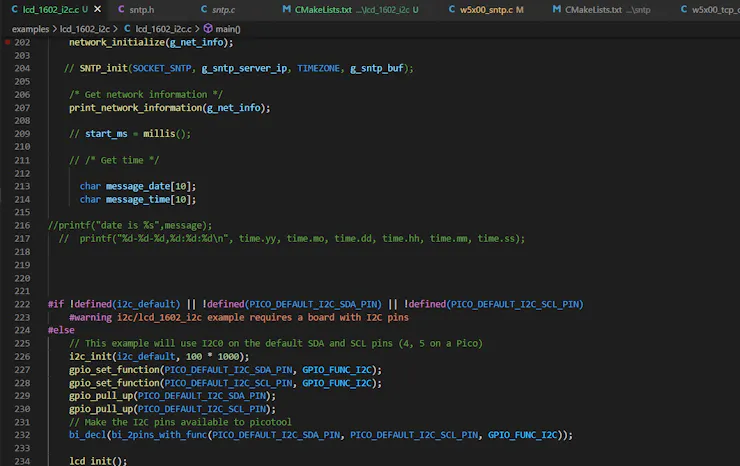Screen dimensions: 740x466
Task: Click bi_decl on line 232
Action: click(88, 435)
